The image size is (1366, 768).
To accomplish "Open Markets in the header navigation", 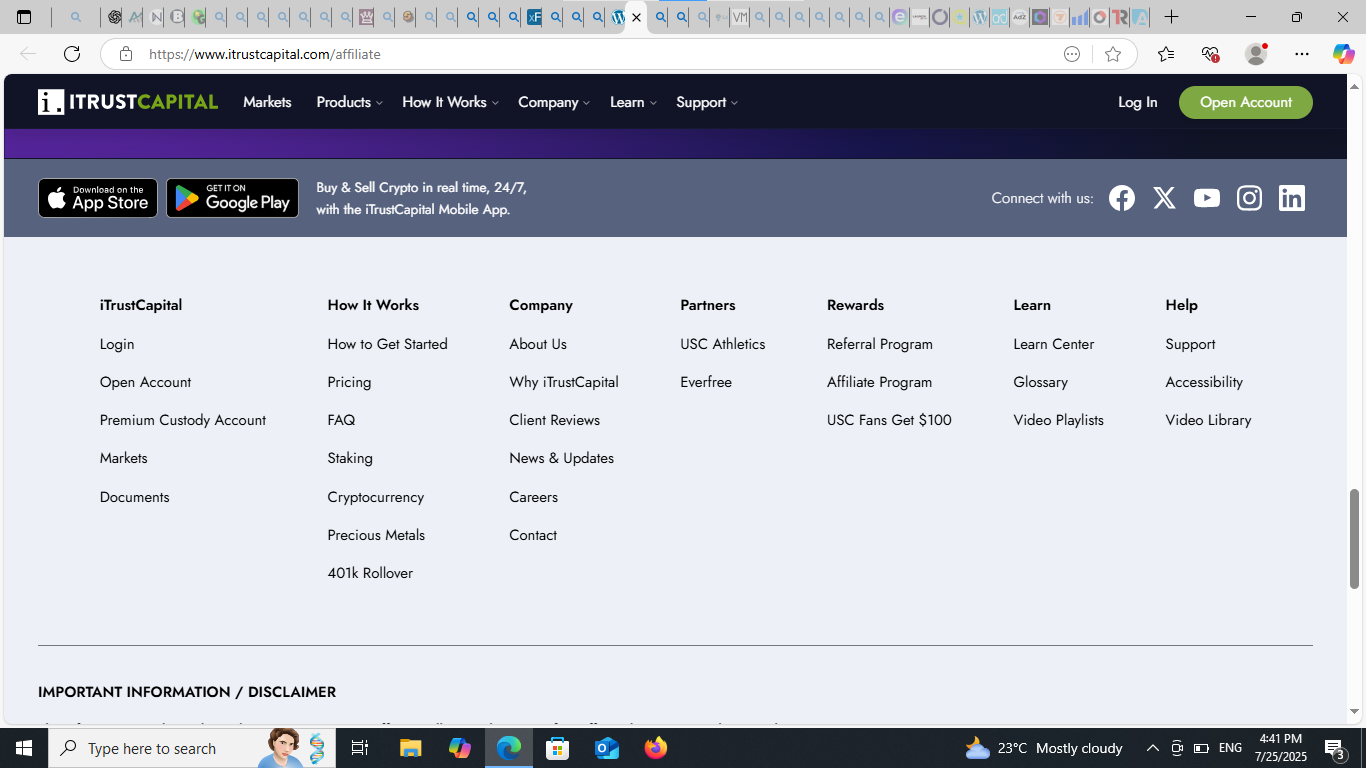I will pos(267,102).
